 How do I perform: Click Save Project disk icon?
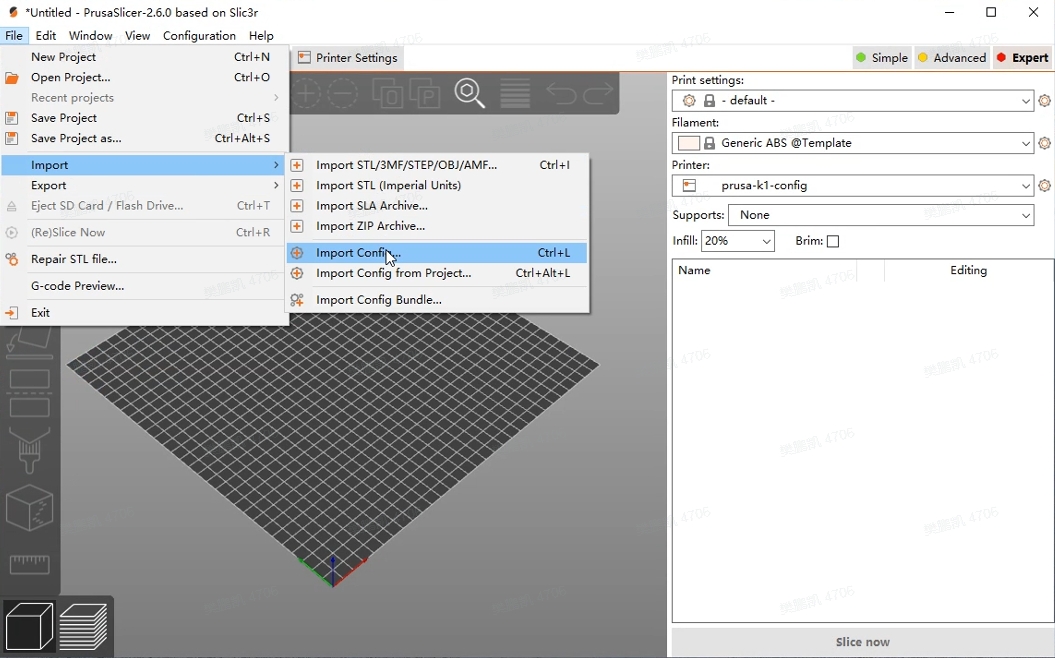click(11, 118)
